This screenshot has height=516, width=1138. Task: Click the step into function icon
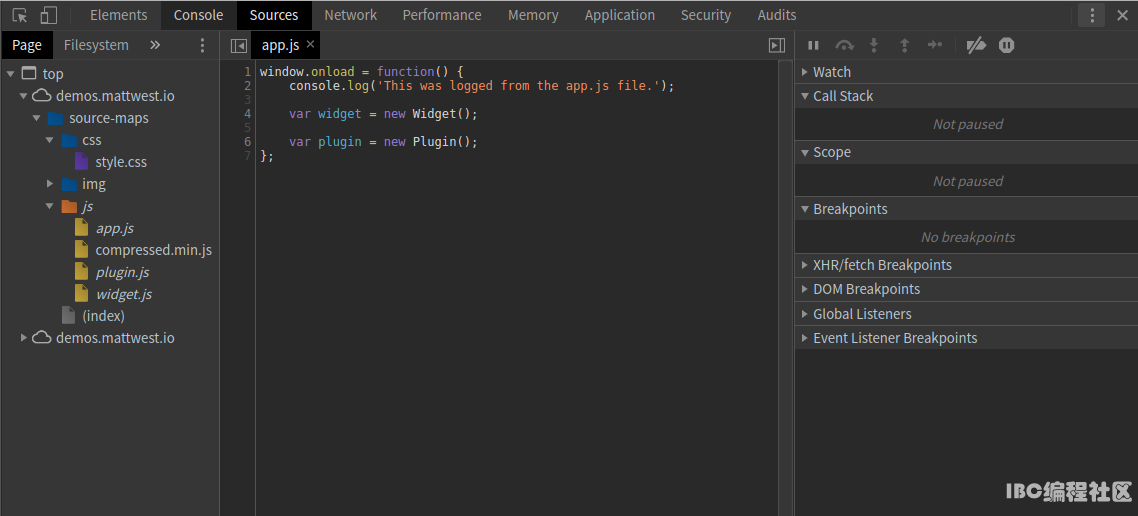[x=874, y=45]
